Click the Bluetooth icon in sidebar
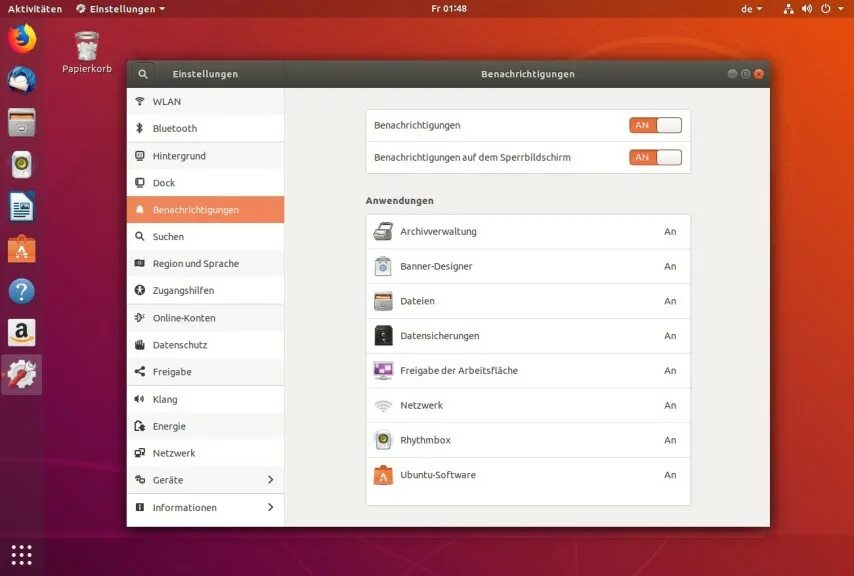Screen dimensions: 854x576 tap(139, 128)
